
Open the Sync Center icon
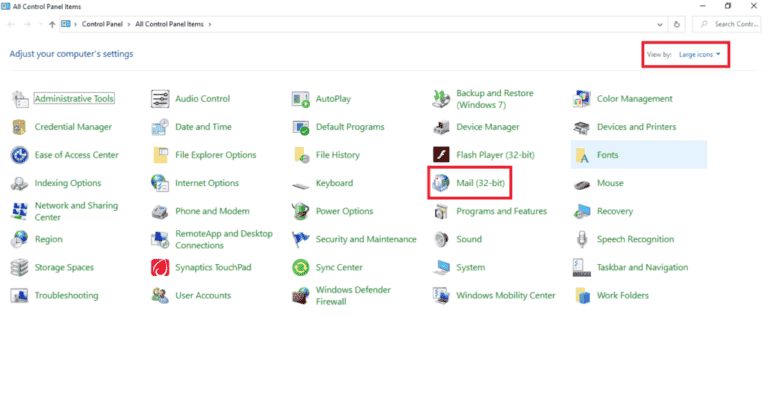[300, 268]
